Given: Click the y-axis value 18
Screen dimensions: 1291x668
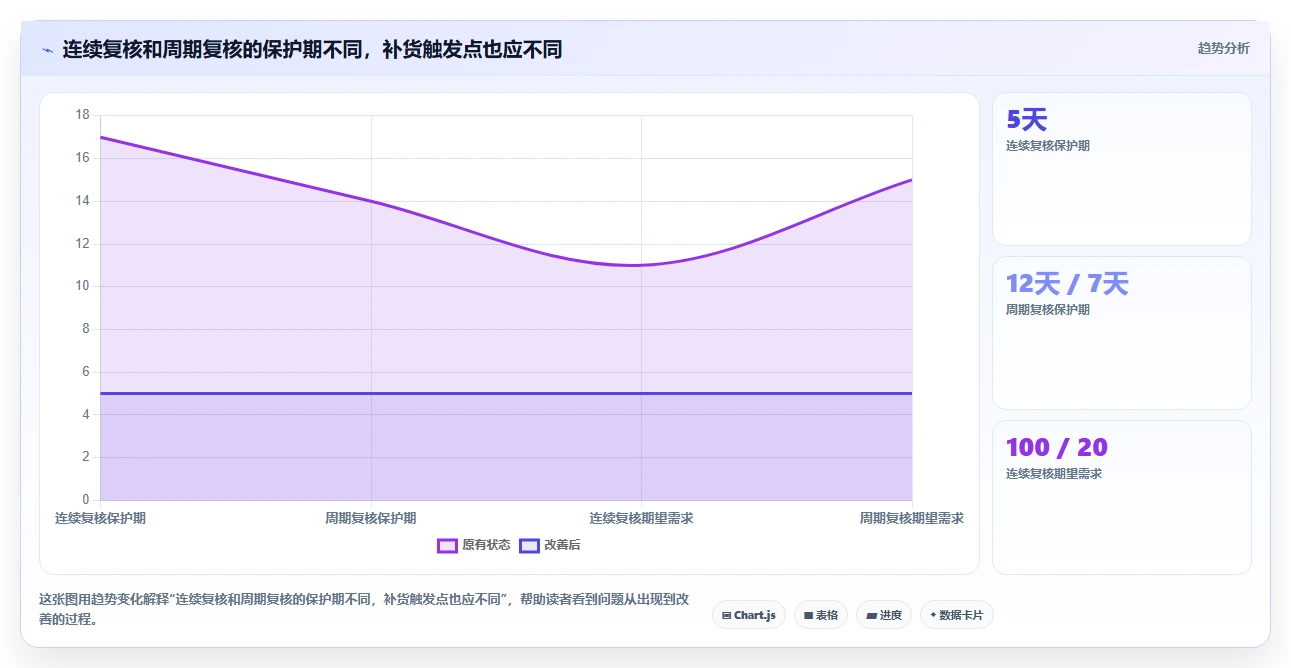Looking at the screenshot, I should [82, 115].
